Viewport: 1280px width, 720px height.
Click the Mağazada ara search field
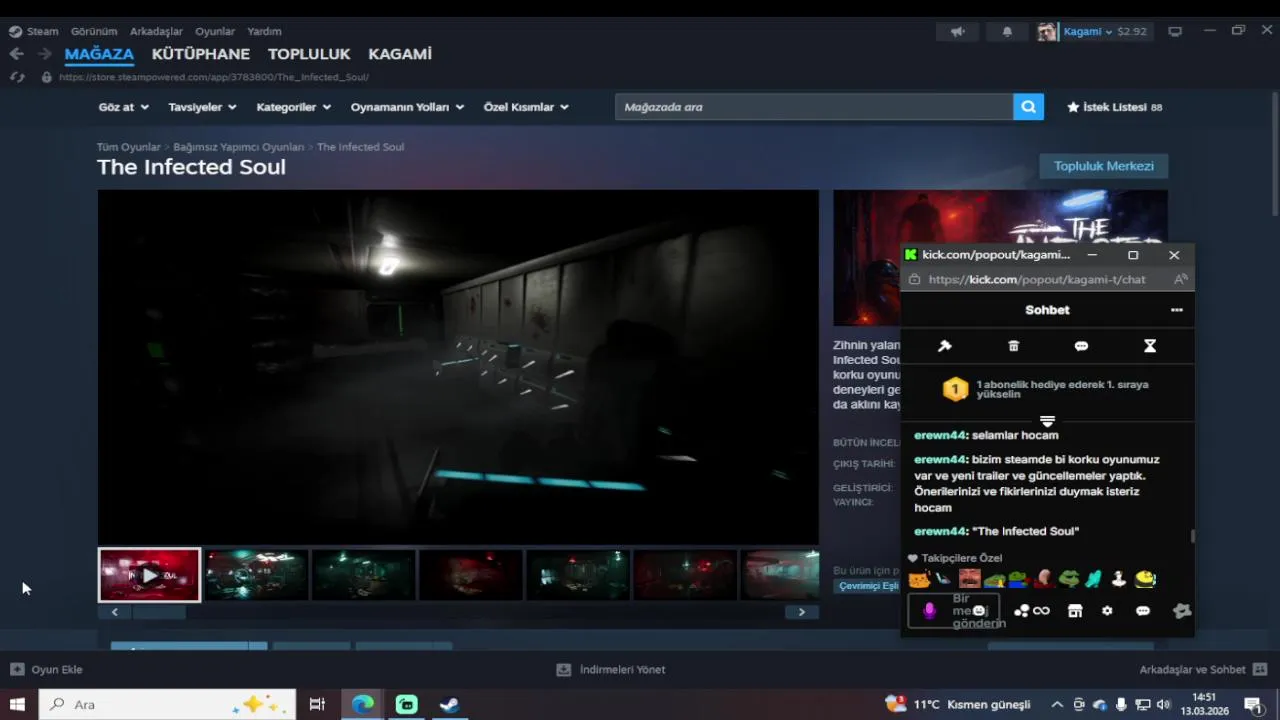pyautogui.click(x=814, y=107)
